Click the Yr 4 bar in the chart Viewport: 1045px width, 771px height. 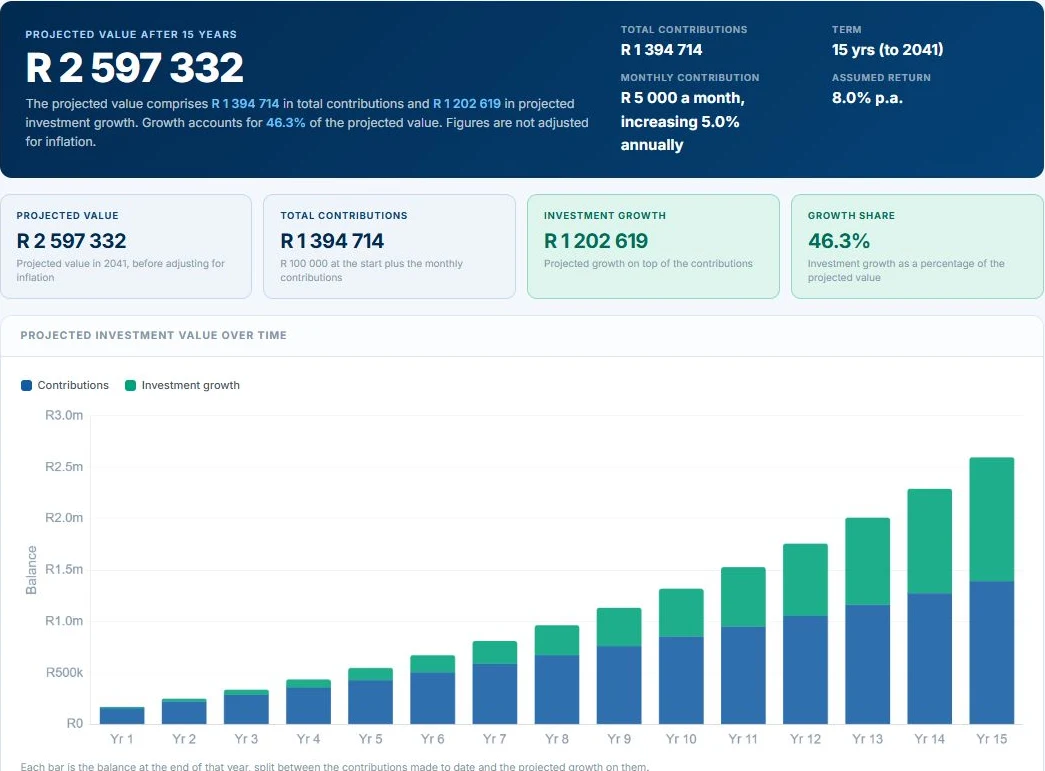coord(309,702)
